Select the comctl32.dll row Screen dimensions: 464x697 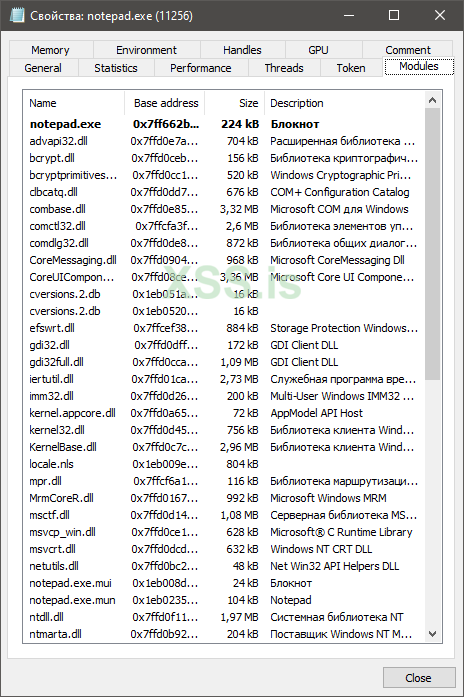coord(224,226)
